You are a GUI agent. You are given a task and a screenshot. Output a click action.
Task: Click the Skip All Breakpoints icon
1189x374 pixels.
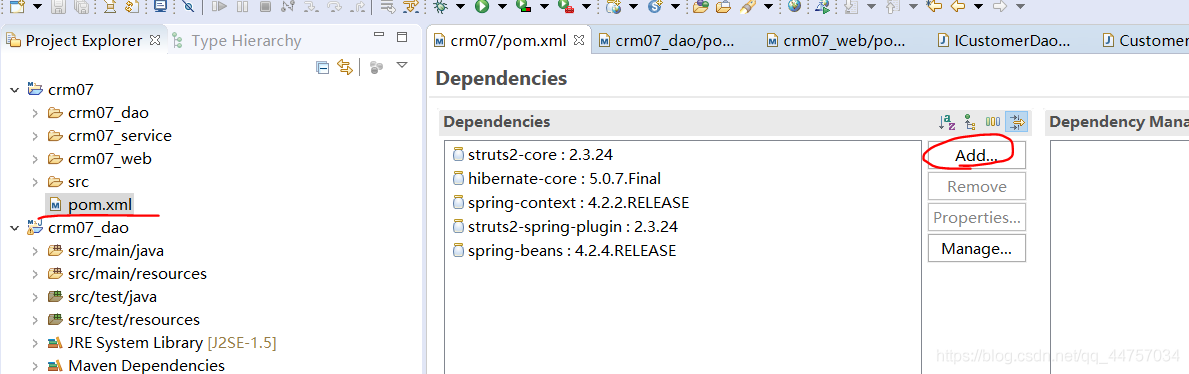[188, 7]
